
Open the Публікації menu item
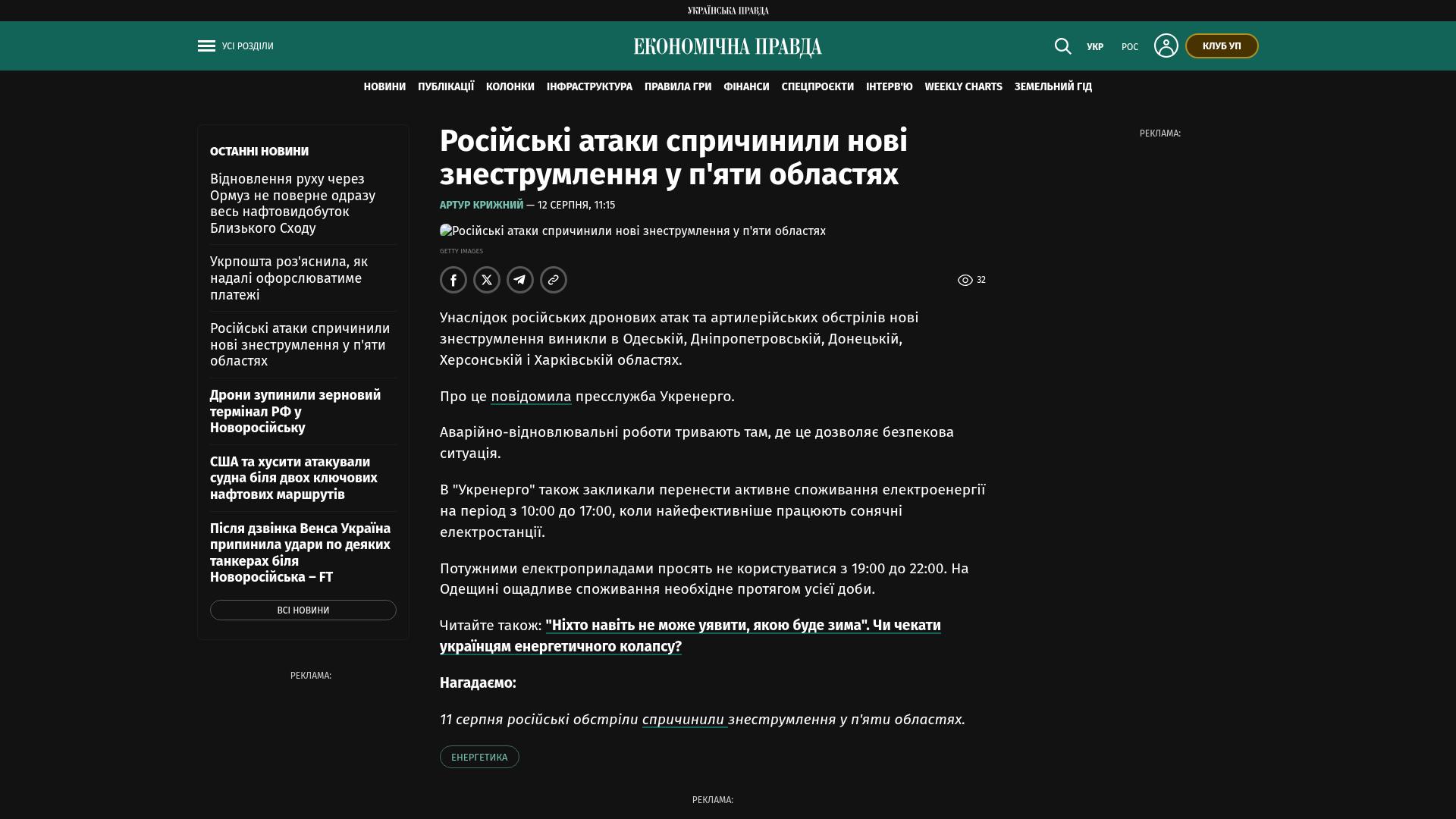(446, 87)
